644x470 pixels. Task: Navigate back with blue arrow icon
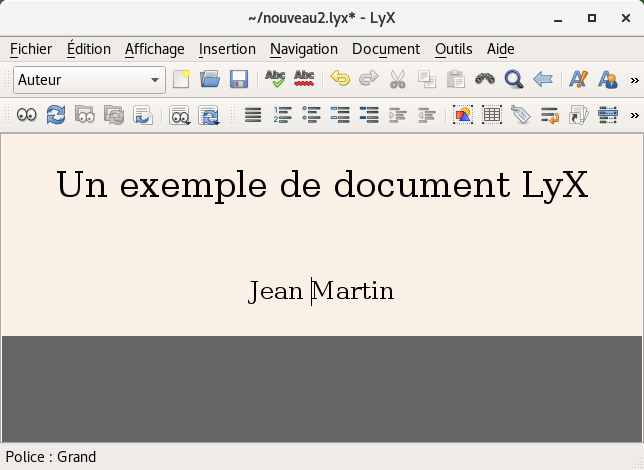coord(543,79)
